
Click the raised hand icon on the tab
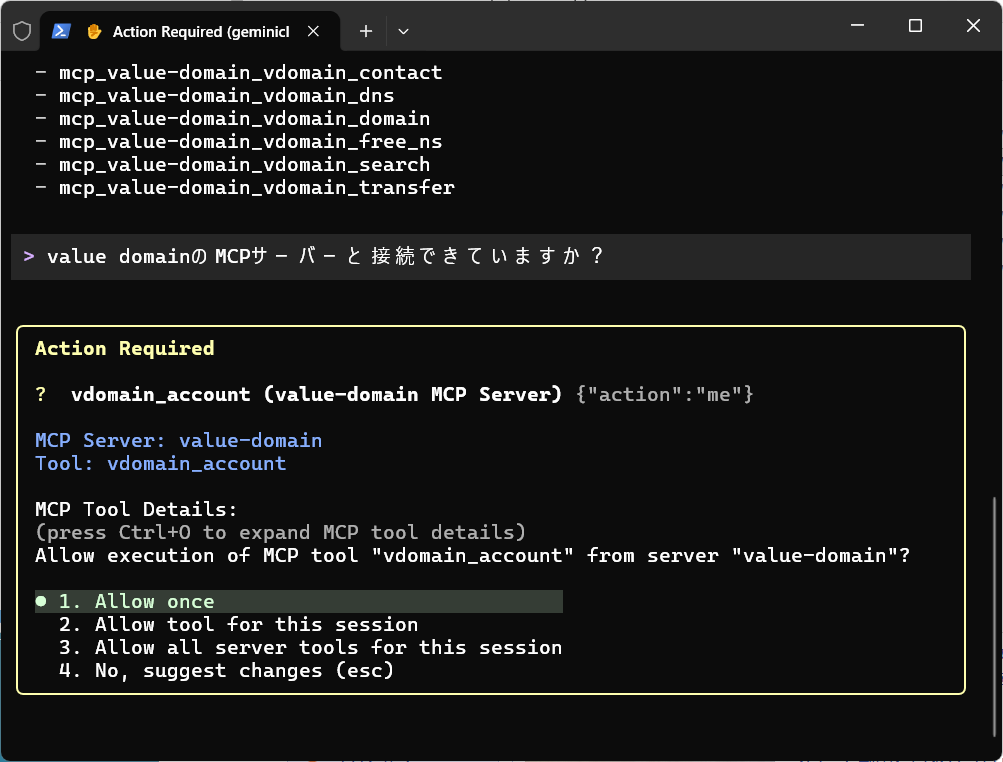(x=94, y=31)
